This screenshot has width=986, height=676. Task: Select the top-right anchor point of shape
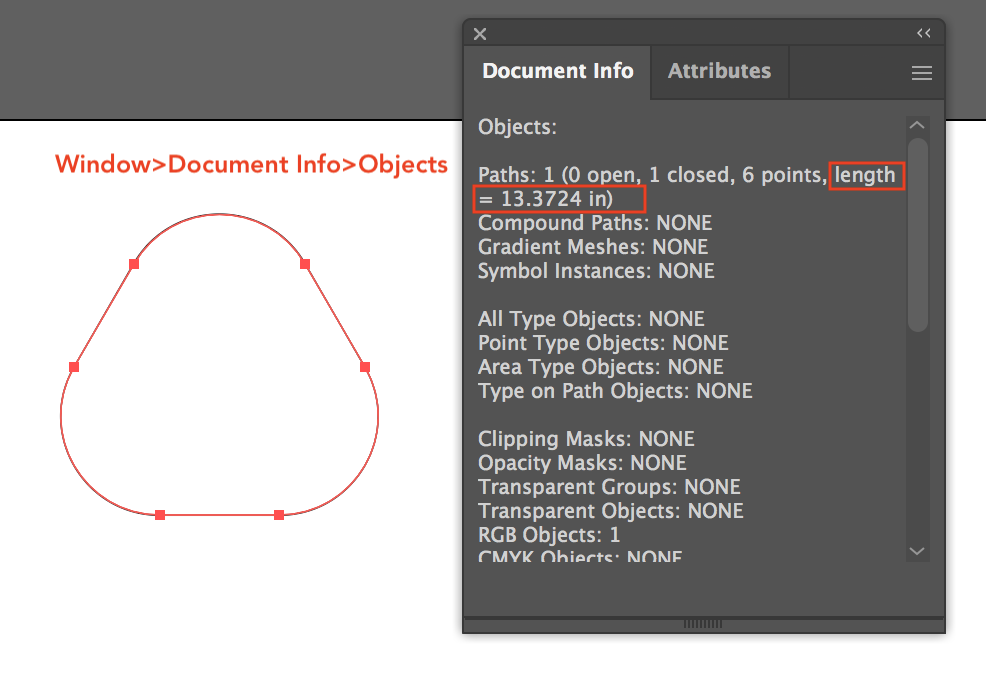305,264
